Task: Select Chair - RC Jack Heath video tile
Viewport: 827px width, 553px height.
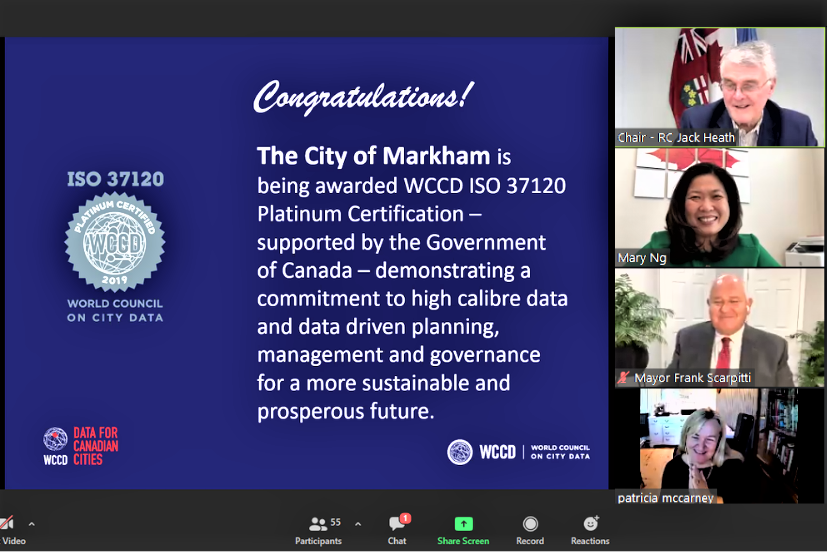Action: (719, 87)
